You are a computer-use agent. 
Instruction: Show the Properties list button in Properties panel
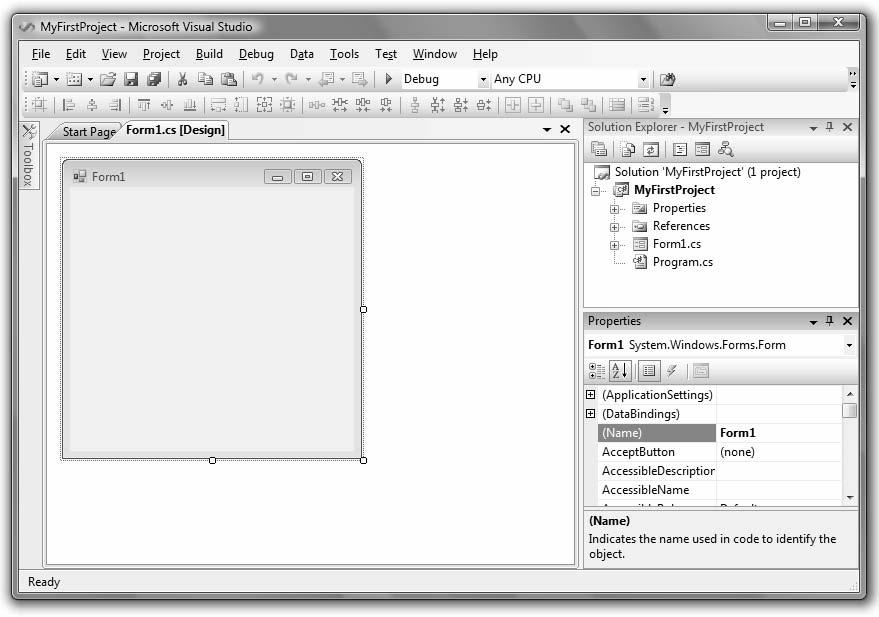[x=649, y=370]
